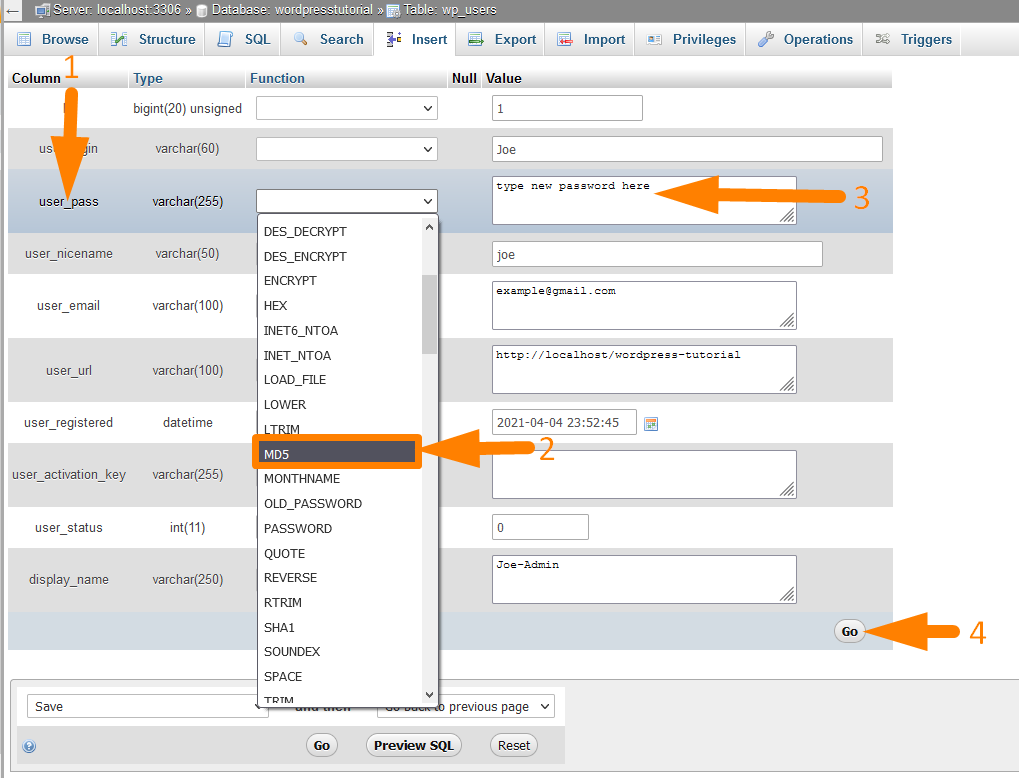The width and height of the screenshot is (1019, 778).
Task: Open the Browse tab
Action: (x=53, y=39)
